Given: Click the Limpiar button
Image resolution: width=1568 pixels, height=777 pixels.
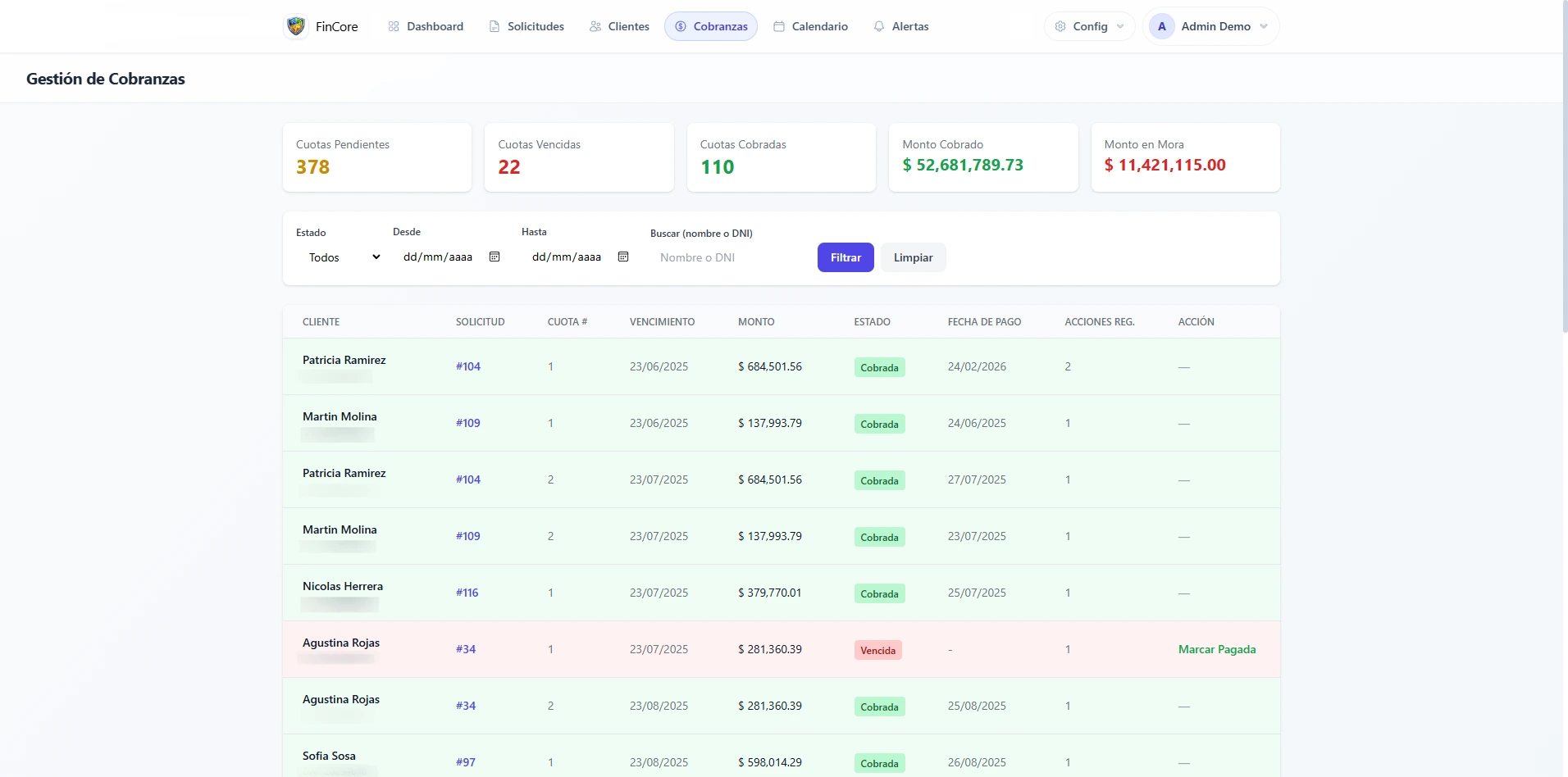Looking at the screenshot, I should [x=913, y=257].
